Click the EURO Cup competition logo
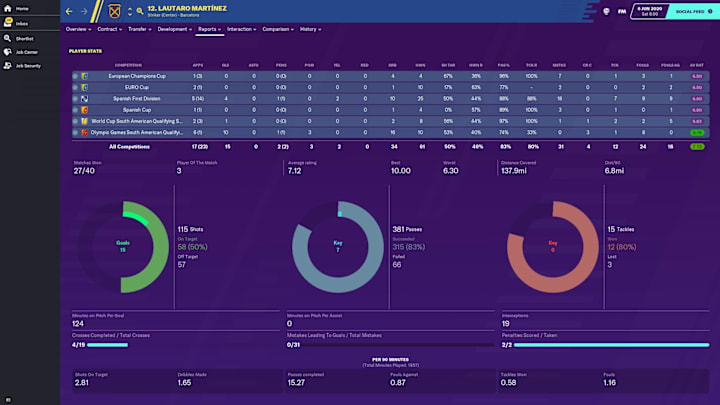Screen dimensions: 720x405 click(x=84, y=87)
